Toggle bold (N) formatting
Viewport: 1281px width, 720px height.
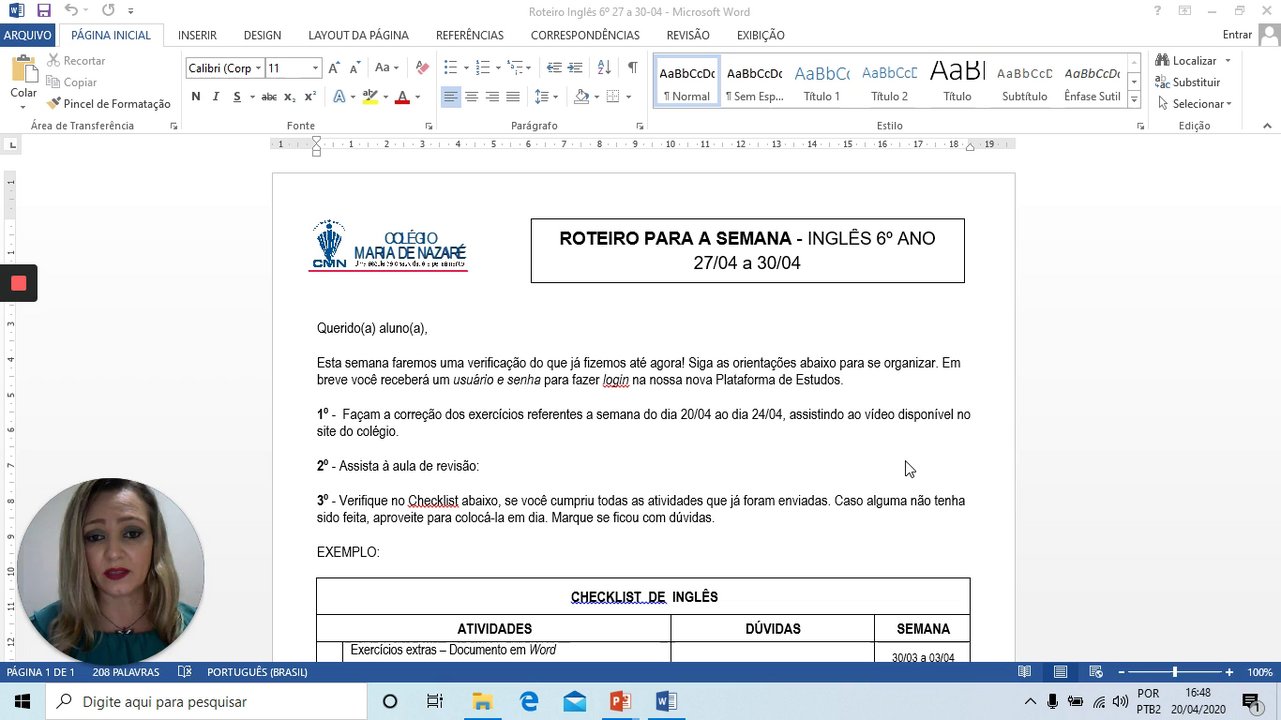(x=196, y=97)
